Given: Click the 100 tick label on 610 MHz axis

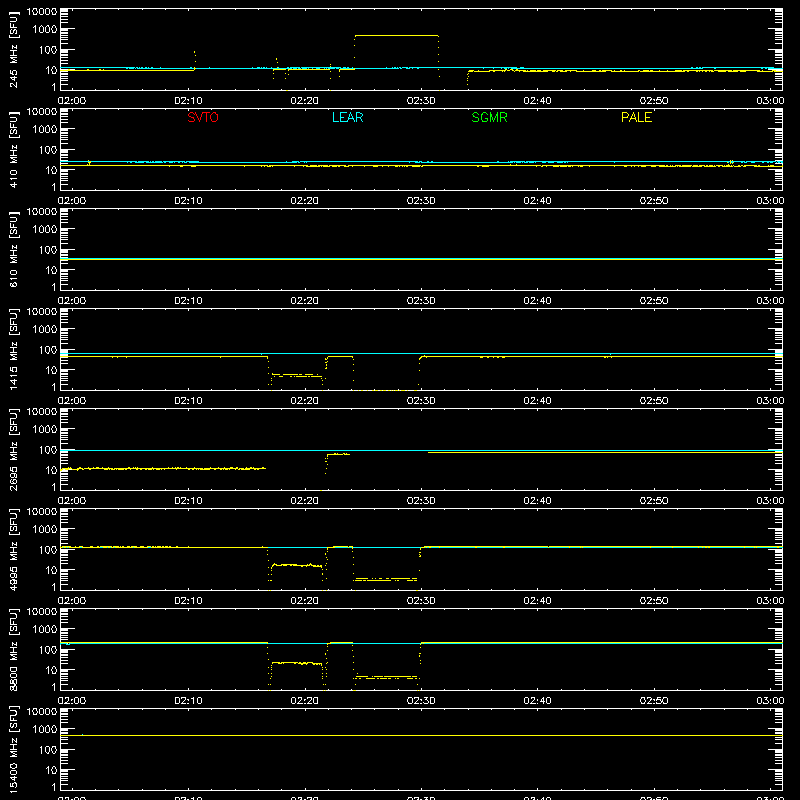Looking at the screenshot, I should [48, 250].
